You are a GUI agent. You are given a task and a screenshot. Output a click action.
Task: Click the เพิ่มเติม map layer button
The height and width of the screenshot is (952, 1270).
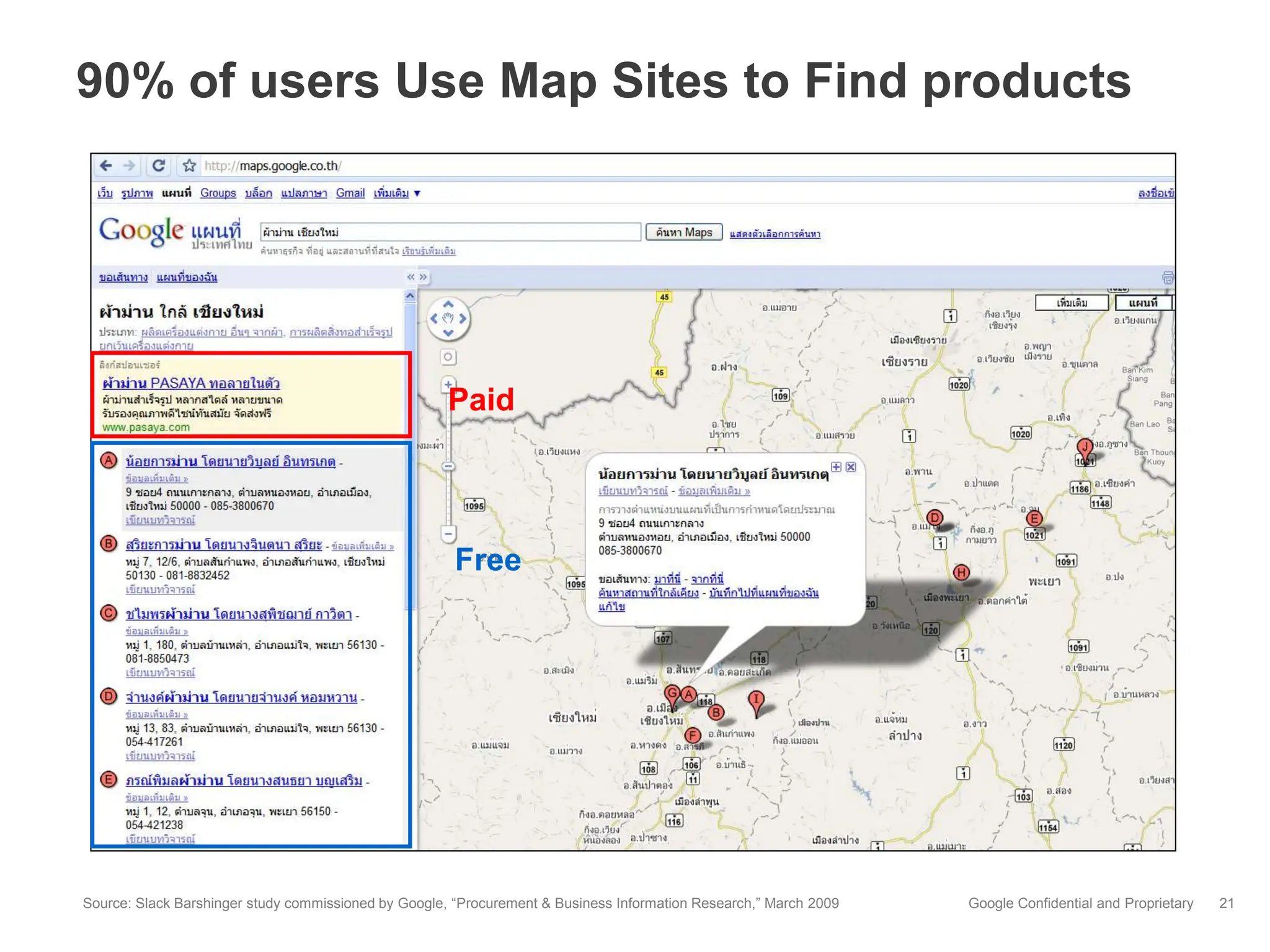[x=1072, y=303]
